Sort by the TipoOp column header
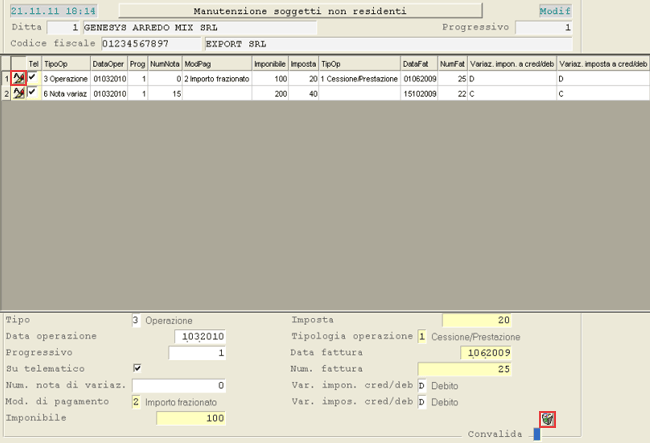Screen dimensions: 650x443 (x=65, y=63)
